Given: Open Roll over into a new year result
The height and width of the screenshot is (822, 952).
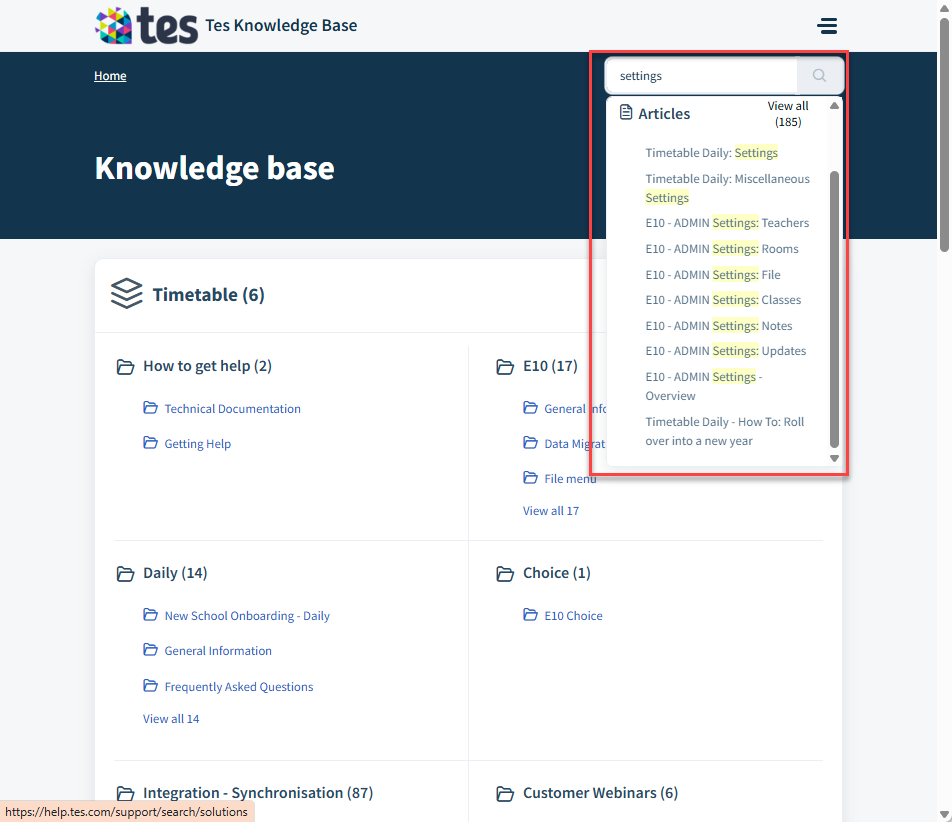Looking at the screenshot, I should 724,431.
